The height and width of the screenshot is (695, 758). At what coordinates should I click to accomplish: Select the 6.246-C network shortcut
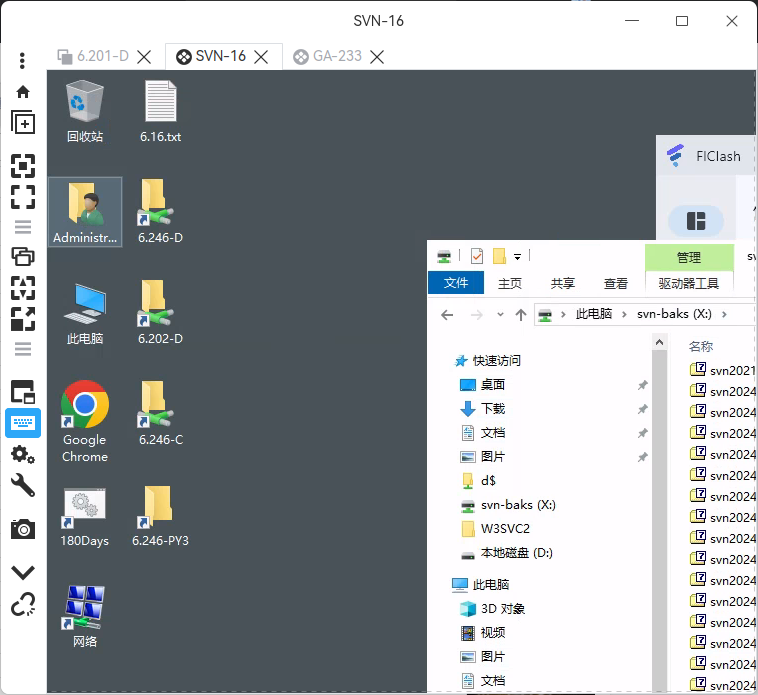point(160,414)
